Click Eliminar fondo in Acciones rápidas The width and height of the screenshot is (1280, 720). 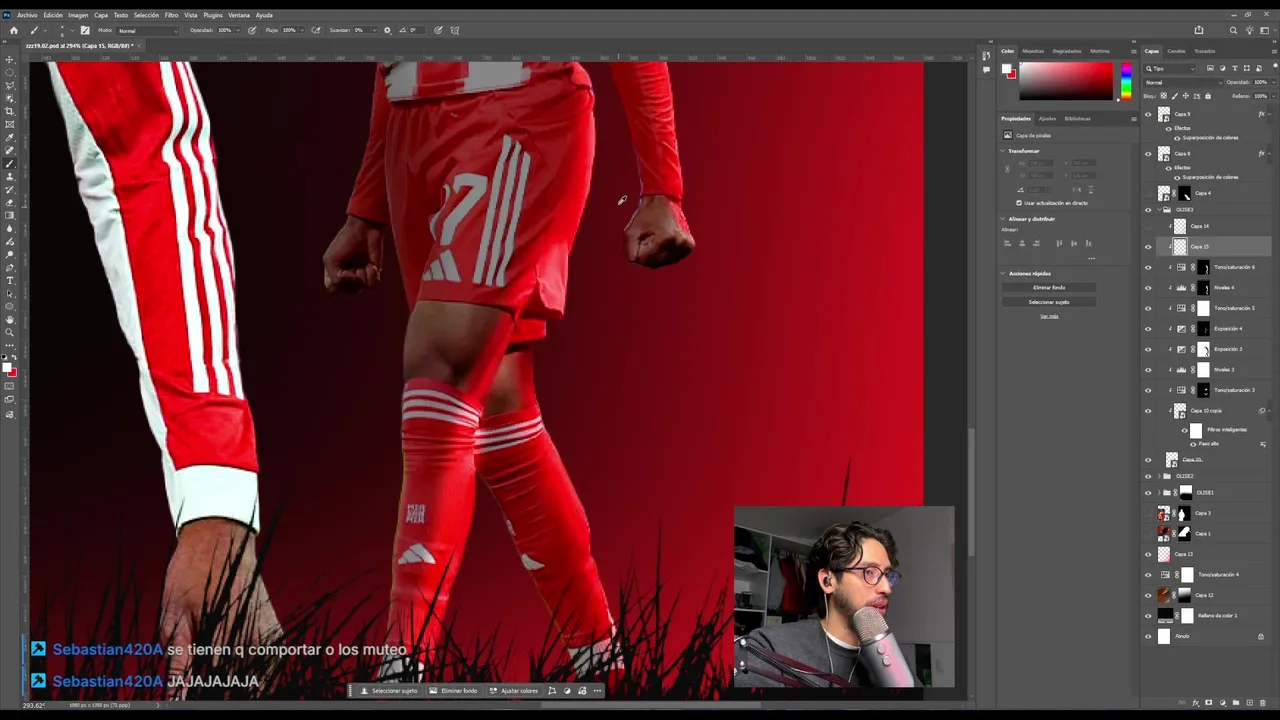(x=1049, y=287)
